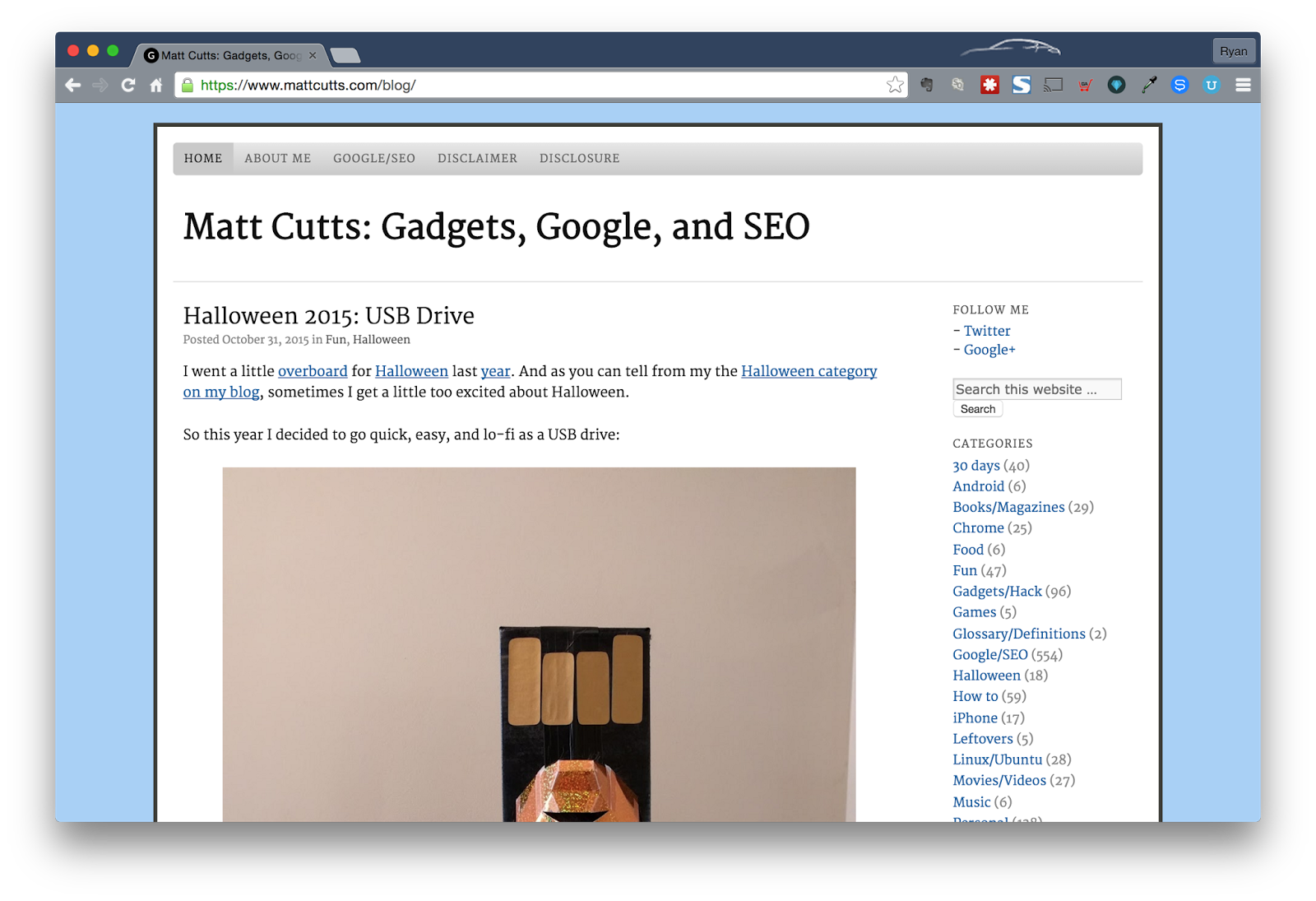Click the browser forward arrow
The width and height of the screenshot is (1316, 901).
tap(100, 85)
